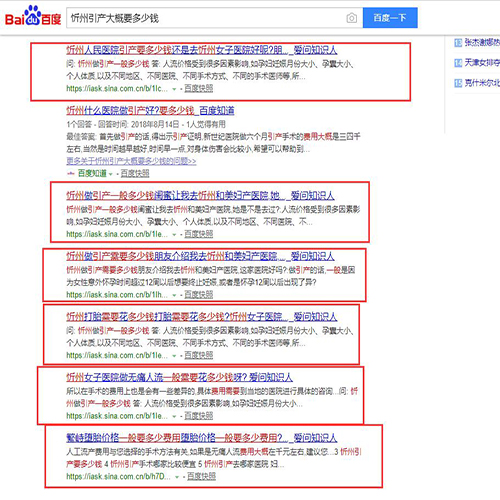Open result 繁峙堕胎价格一般要多少费用
Viewport: 500px width, 500px height.
coord(201,438)
